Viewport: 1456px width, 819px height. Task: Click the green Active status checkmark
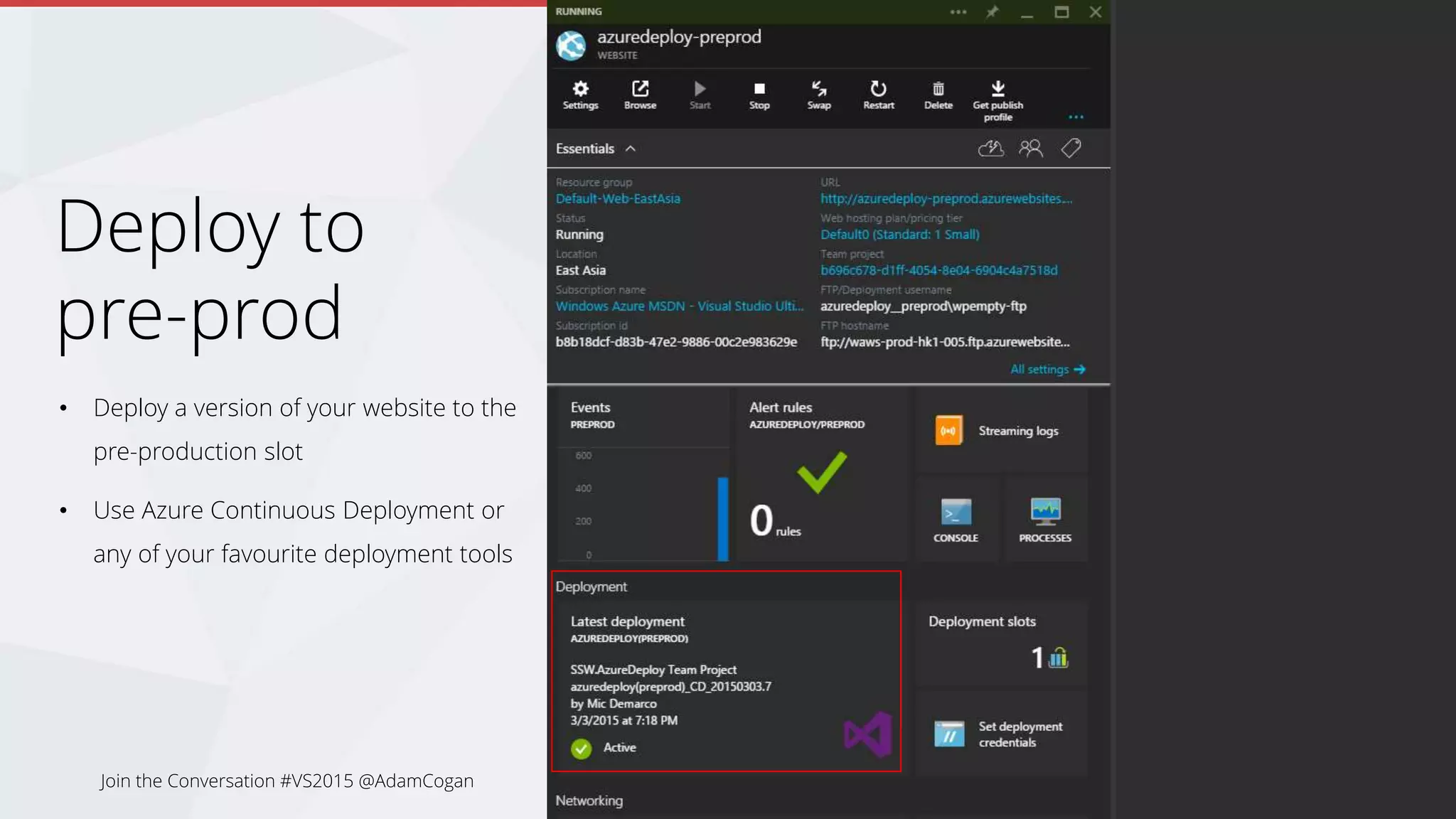[x=581, y=748]
